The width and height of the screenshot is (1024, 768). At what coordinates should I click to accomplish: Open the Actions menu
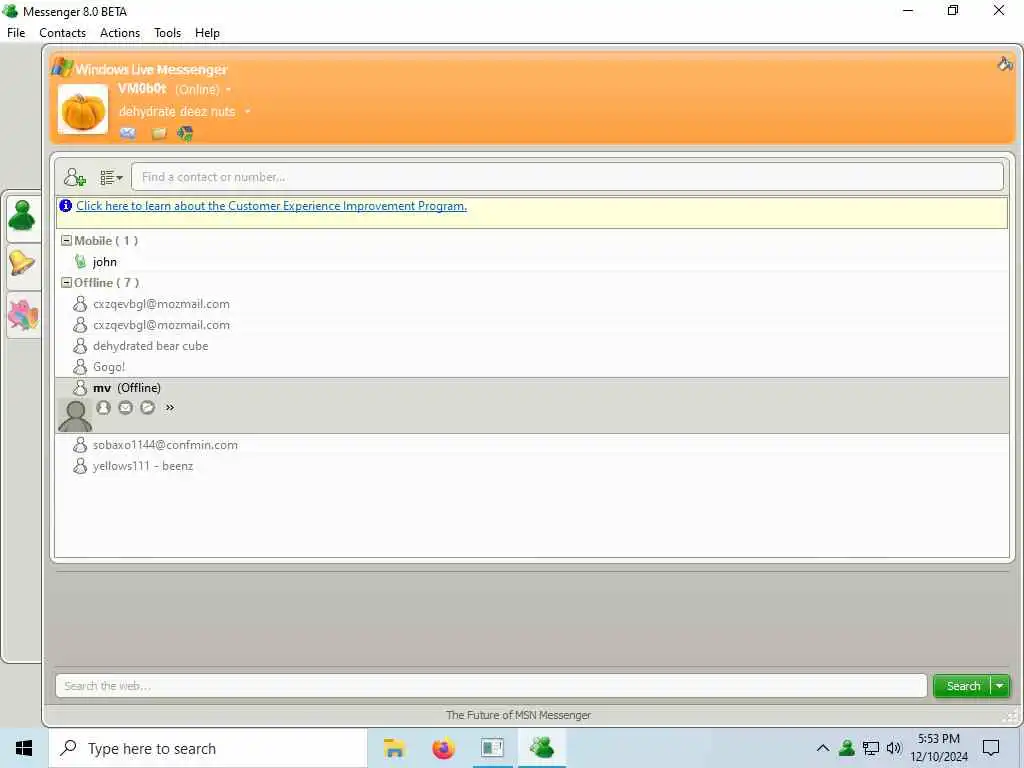(120, 33)
